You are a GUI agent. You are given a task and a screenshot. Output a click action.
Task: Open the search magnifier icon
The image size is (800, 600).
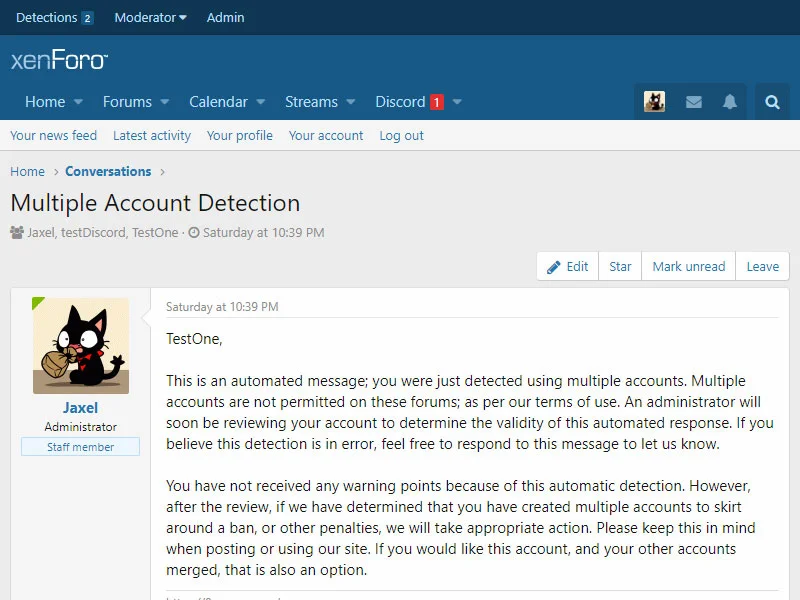click(x=772, y=102)
